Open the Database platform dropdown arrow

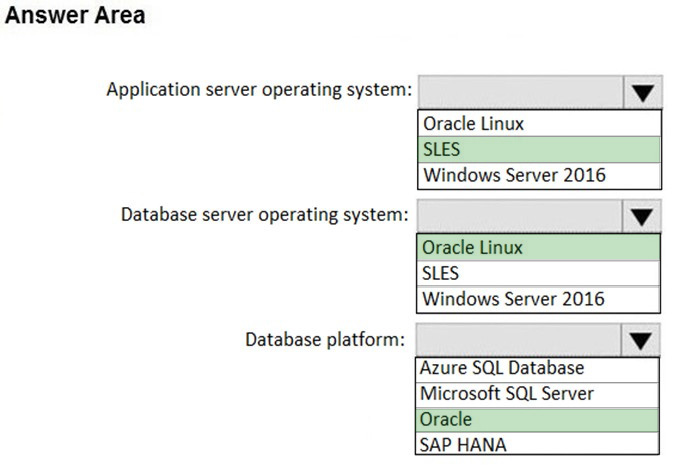(641, 341)
